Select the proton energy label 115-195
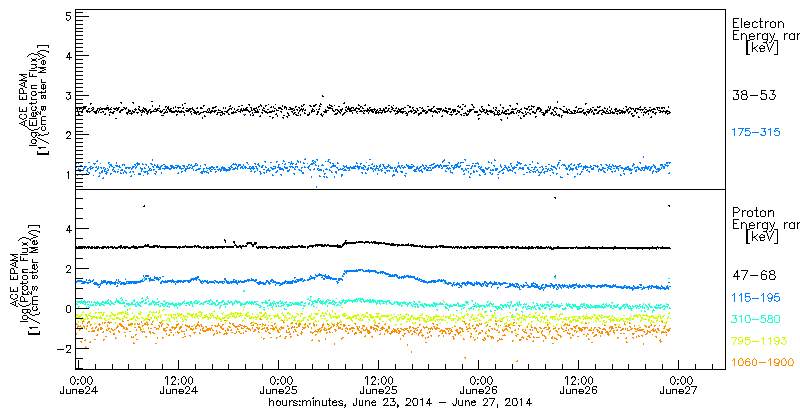 tap(756, 297)
